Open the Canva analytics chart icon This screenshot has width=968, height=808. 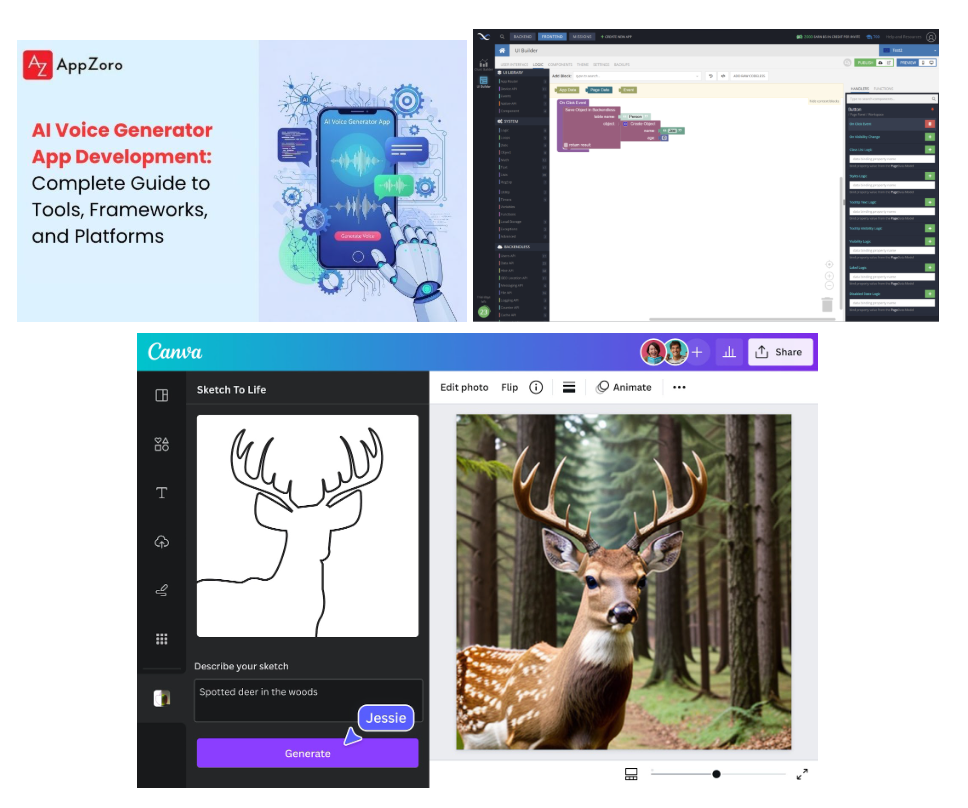coord(729,352)
